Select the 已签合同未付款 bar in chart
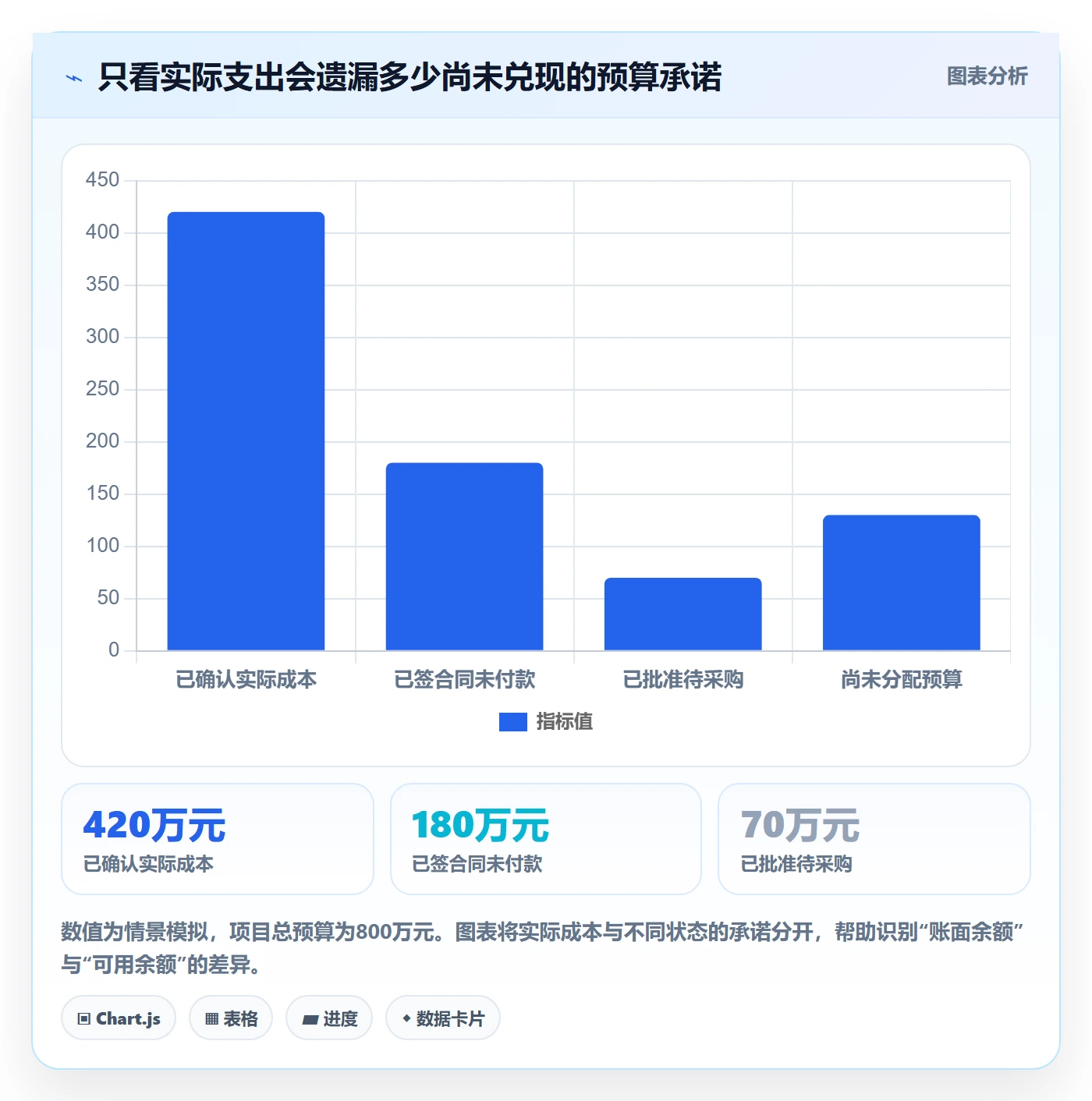The height and width of the screenshot is (1101, 1092). click(464, 557)
